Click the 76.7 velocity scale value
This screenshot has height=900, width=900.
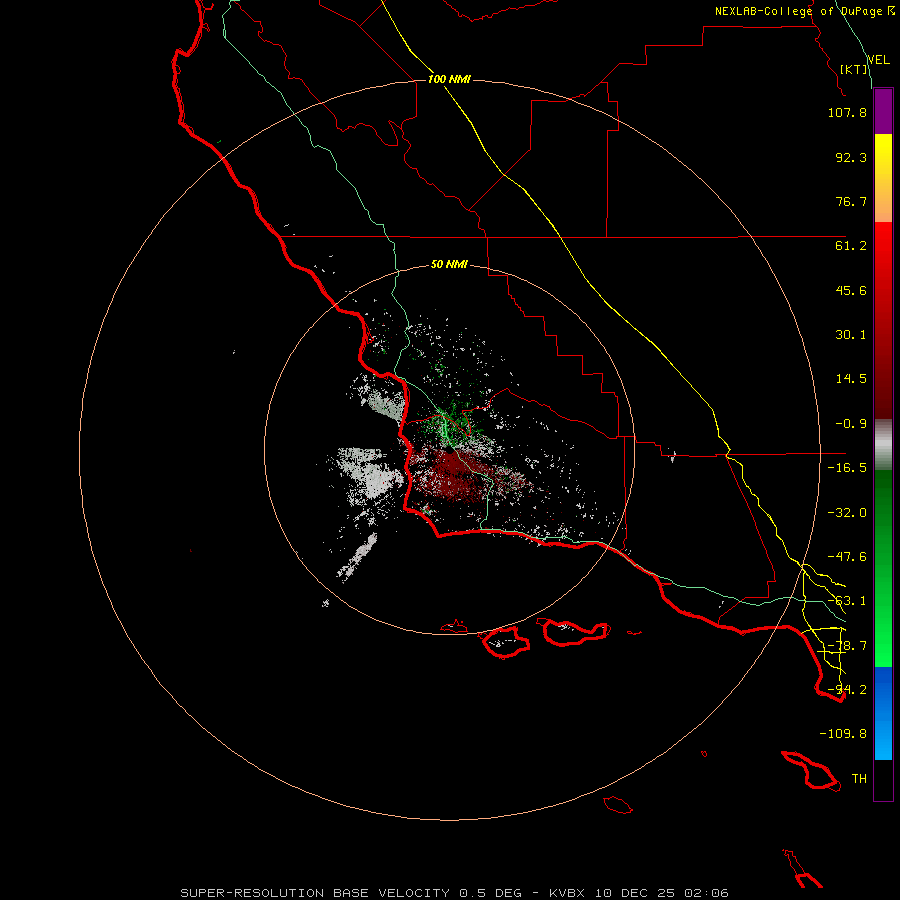pyautogui.click(x=851, y=201)
